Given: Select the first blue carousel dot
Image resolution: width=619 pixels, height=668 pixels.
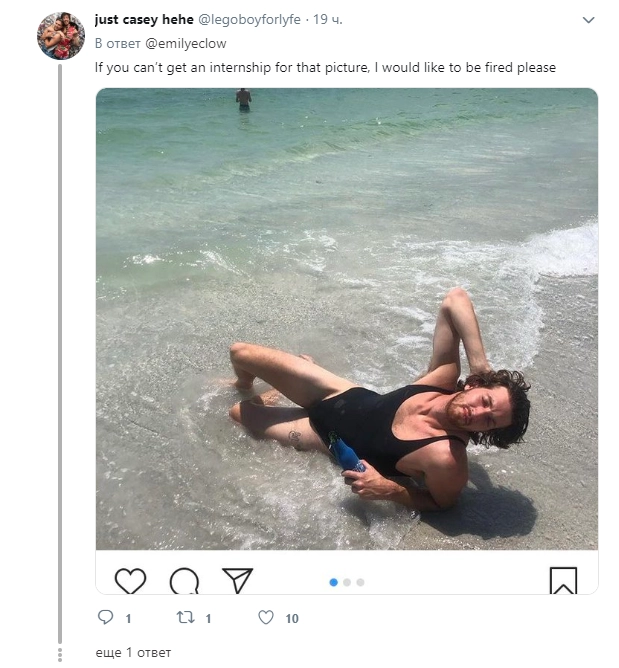Looking at the screenshot, I should [x=334, y=582].
